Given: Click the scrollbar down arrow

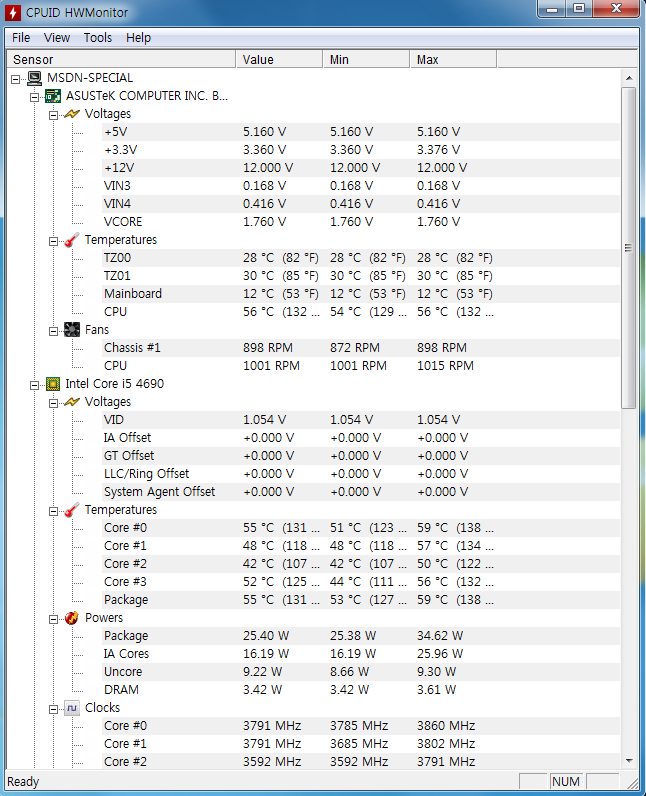Looking at the screenshot, I should point(629,760).
